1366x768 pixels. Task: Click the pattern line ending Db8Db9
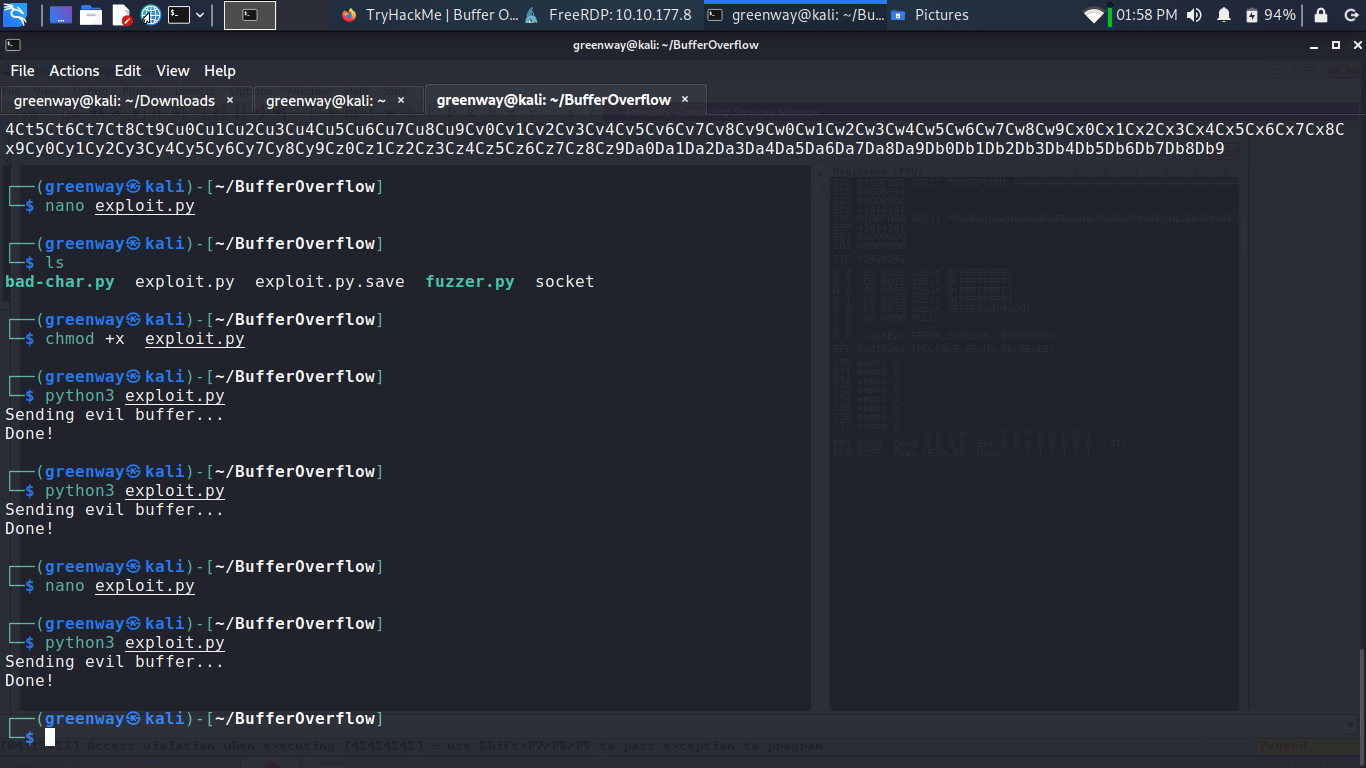click(x=615, y=148)
